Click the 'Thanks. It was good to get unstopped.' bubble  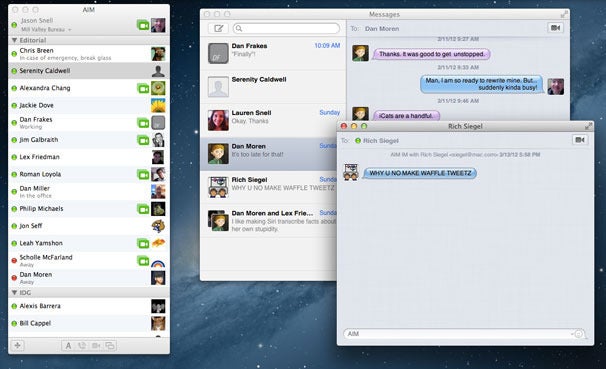[432, 54]
